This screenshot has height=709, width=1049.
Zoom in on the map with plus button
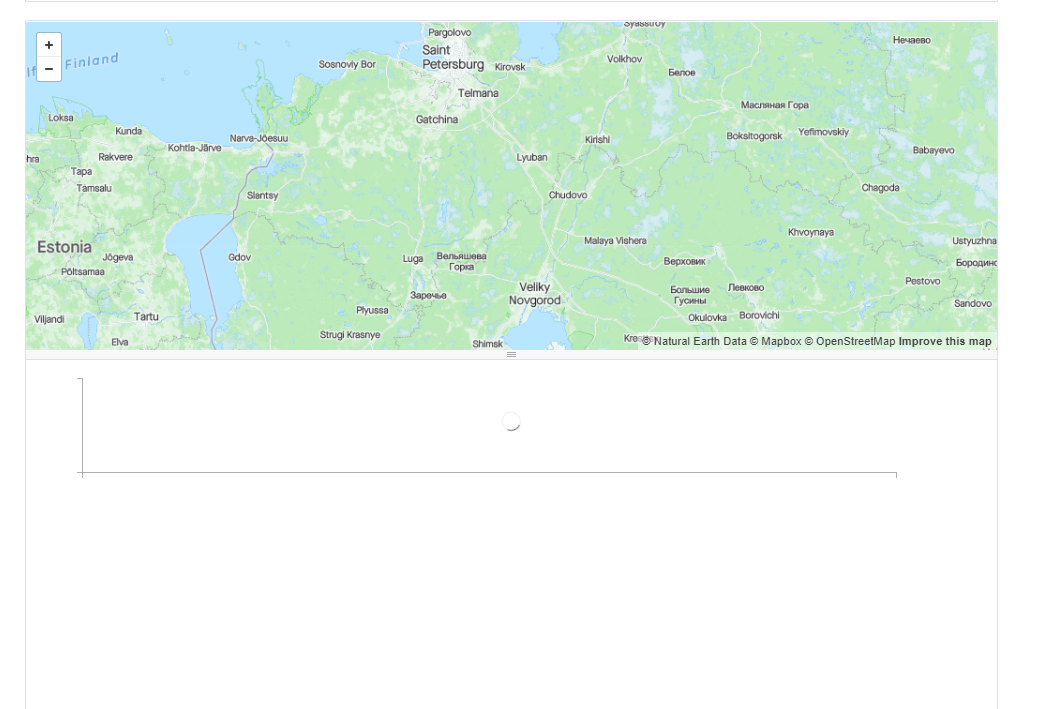49,45
